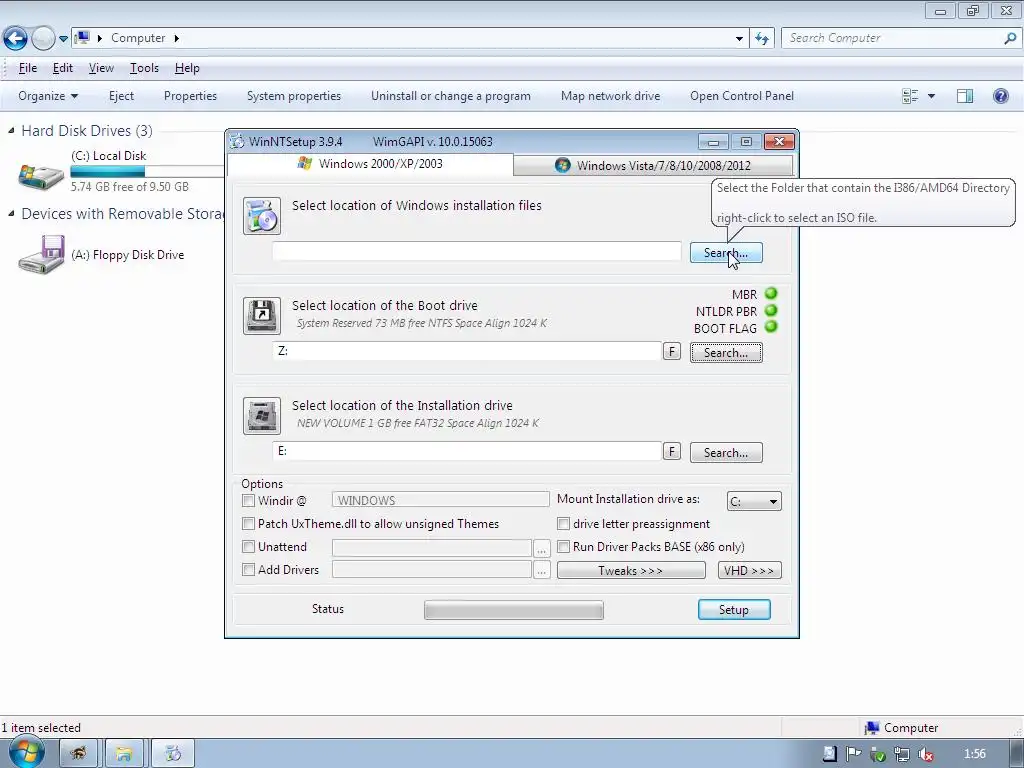The image size is (1024, 768).
Task: Enable drive letter preassignment checkbox
Action: click(564, 524)
